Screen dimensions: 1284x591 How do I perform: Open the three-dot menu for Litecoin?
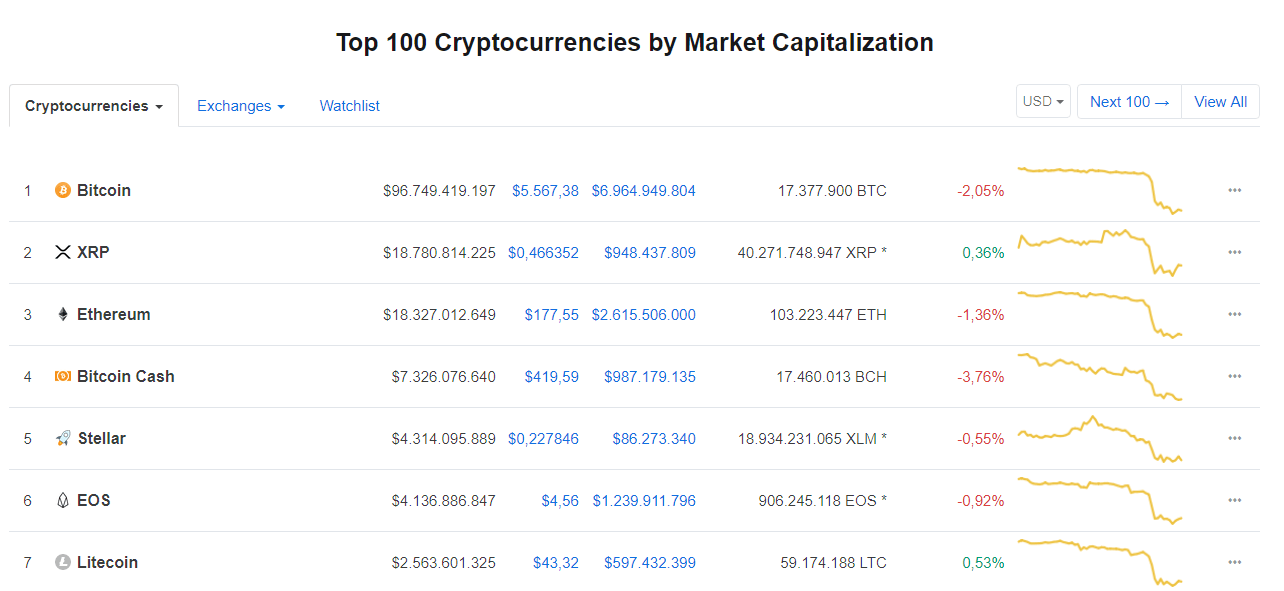[1235, 562]
